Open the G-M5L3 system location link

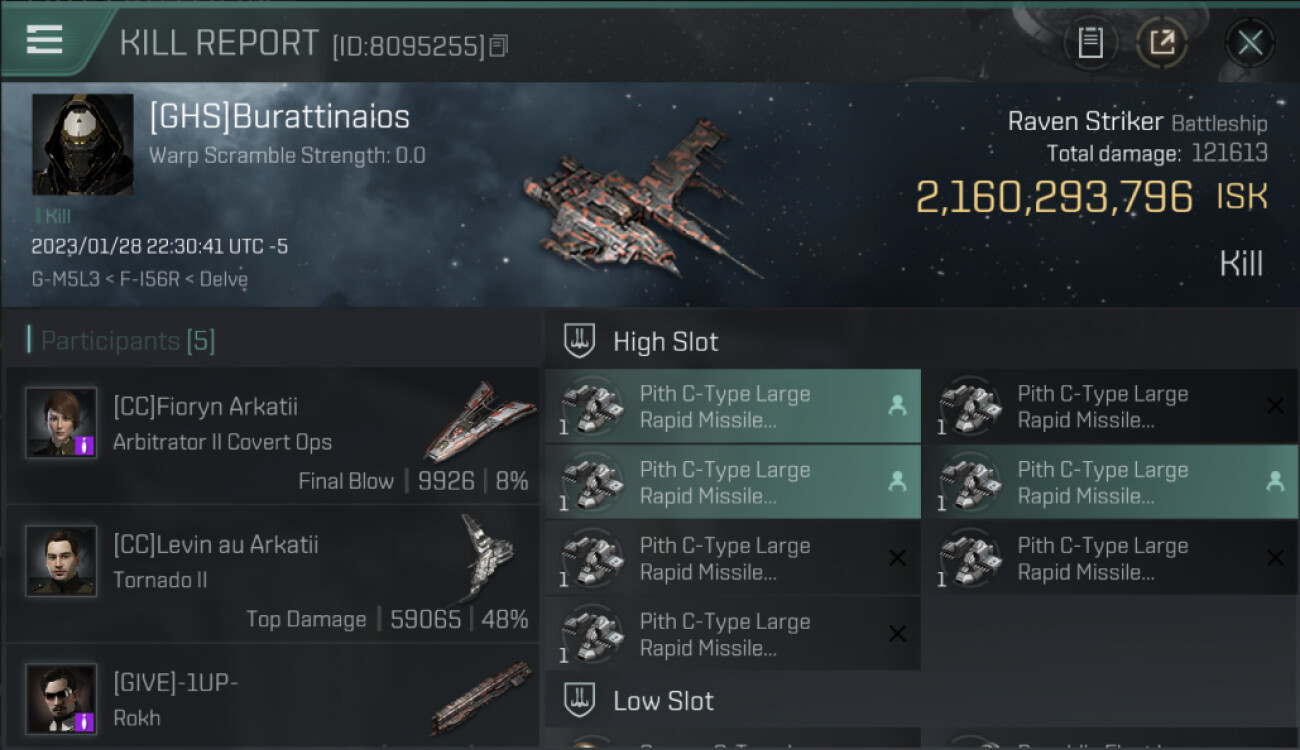[x=65, y=280]
